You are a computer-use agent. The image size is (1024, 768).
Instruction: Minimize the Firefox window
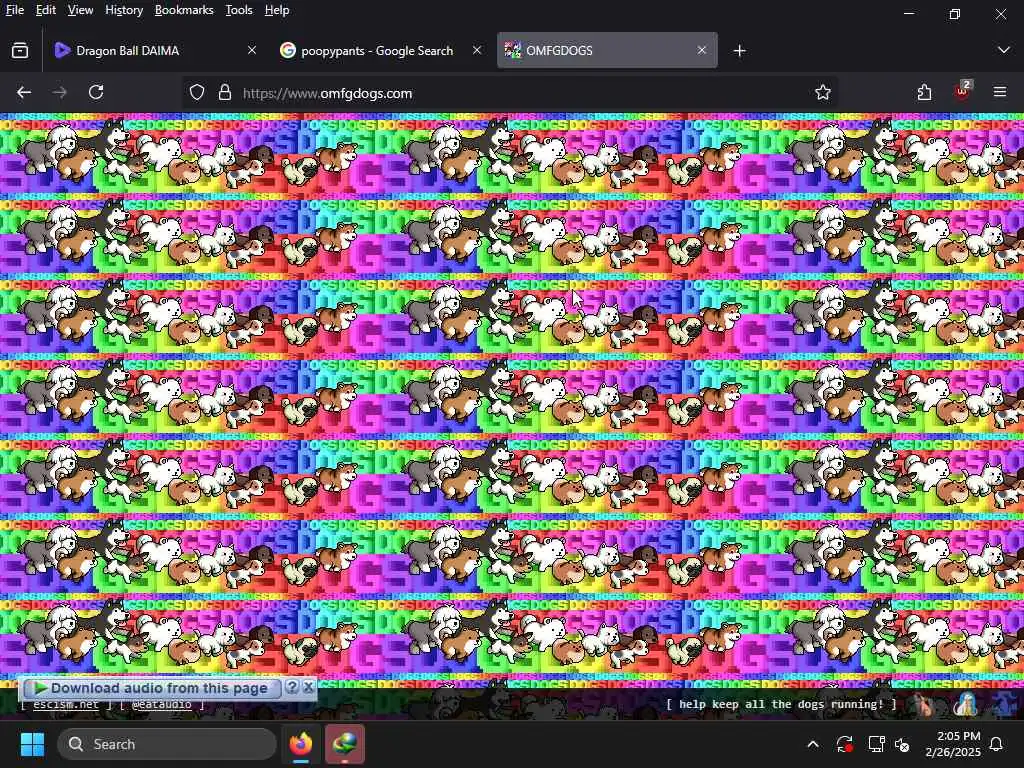(909, 13)
